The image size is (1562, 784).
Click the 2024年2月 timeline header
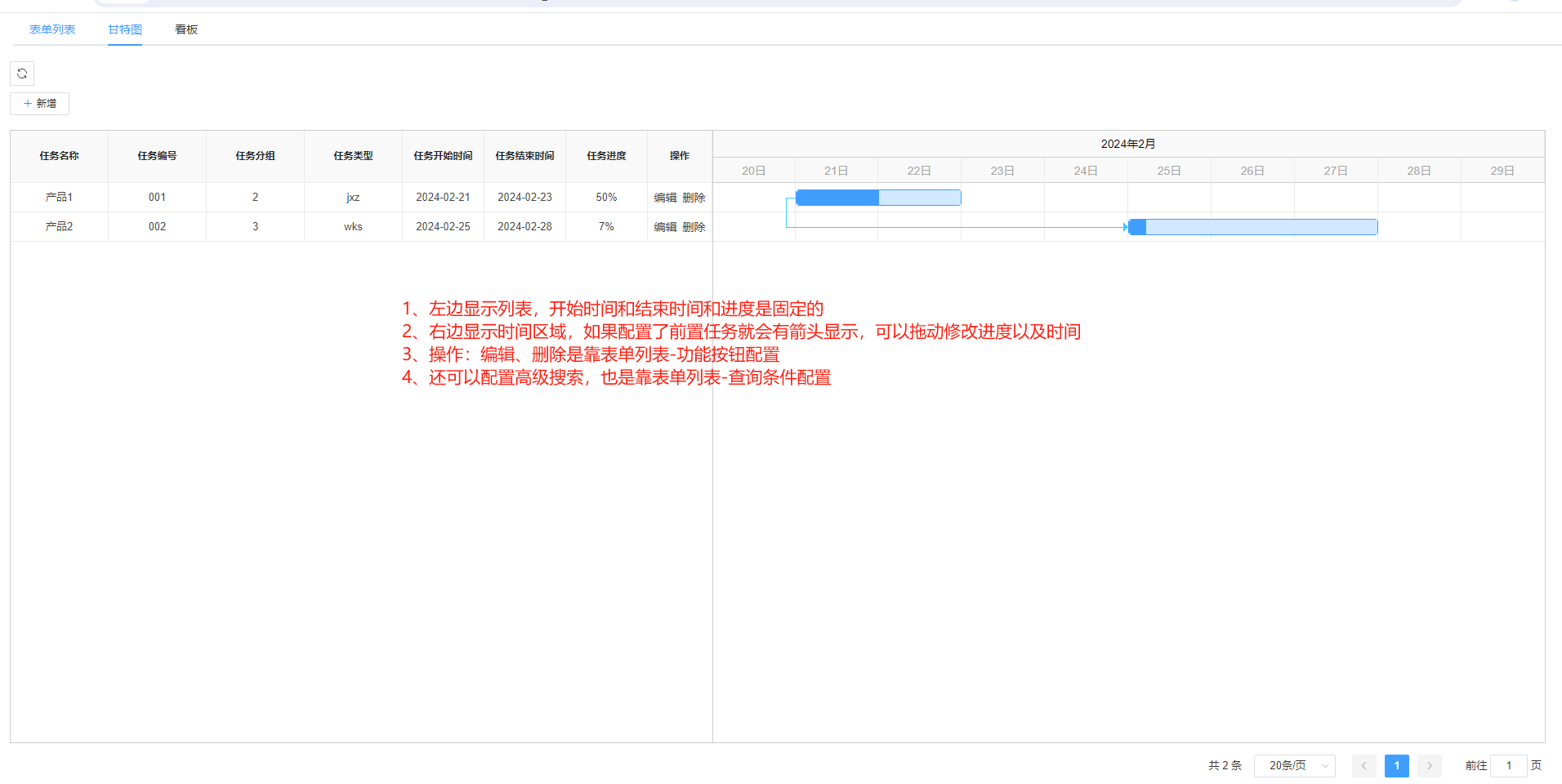pyautogui.click(x=1128, y=144)
